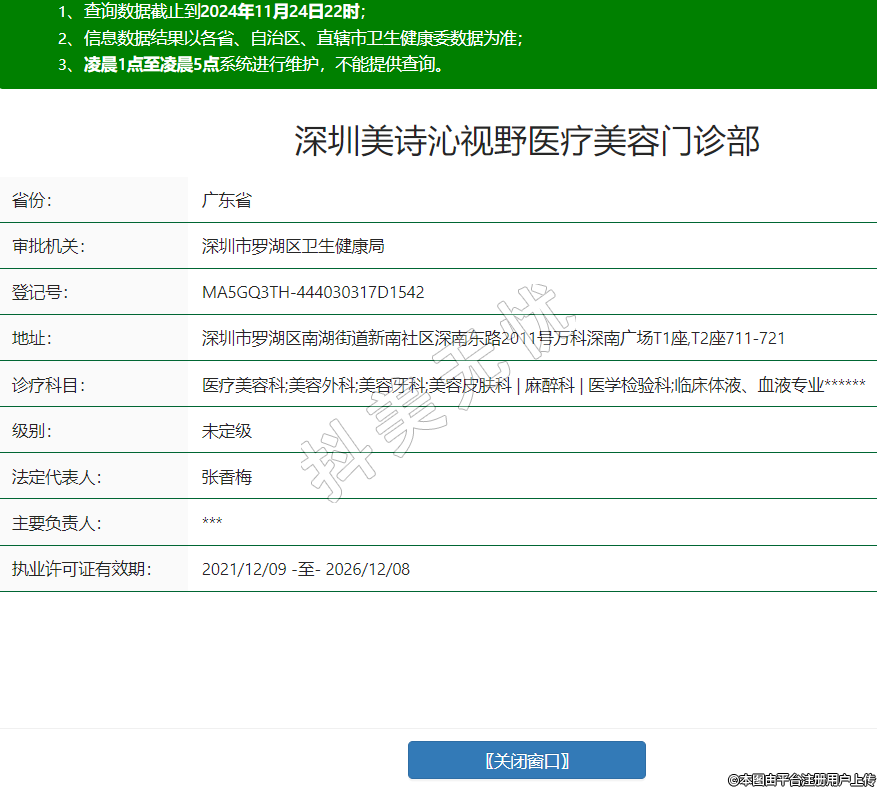The width and height of the screenshot is (877, 787).
Task: Click the 广东省 province value
Action: (226, 200)
